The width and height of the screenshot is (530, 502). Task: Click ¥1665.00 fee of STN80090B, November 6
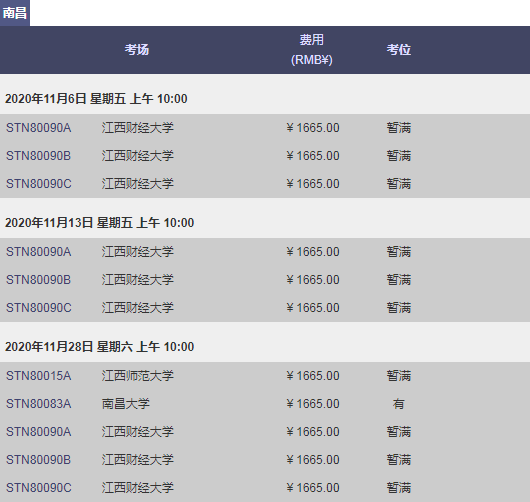click(313, 156)
